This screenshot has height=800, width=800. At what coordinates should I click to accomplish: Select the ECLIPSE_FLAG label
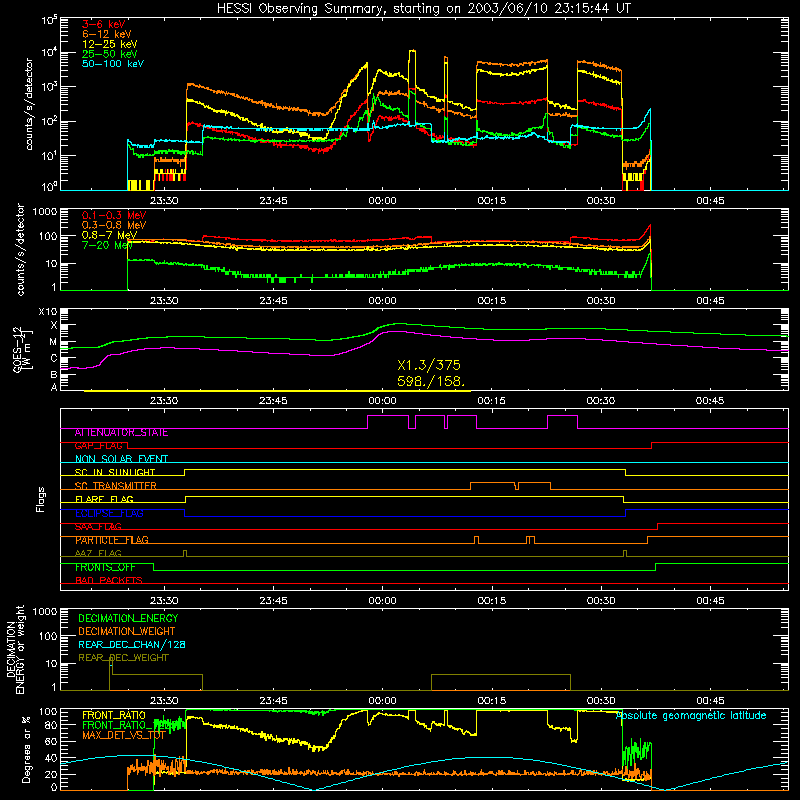(x=109, y=513)
